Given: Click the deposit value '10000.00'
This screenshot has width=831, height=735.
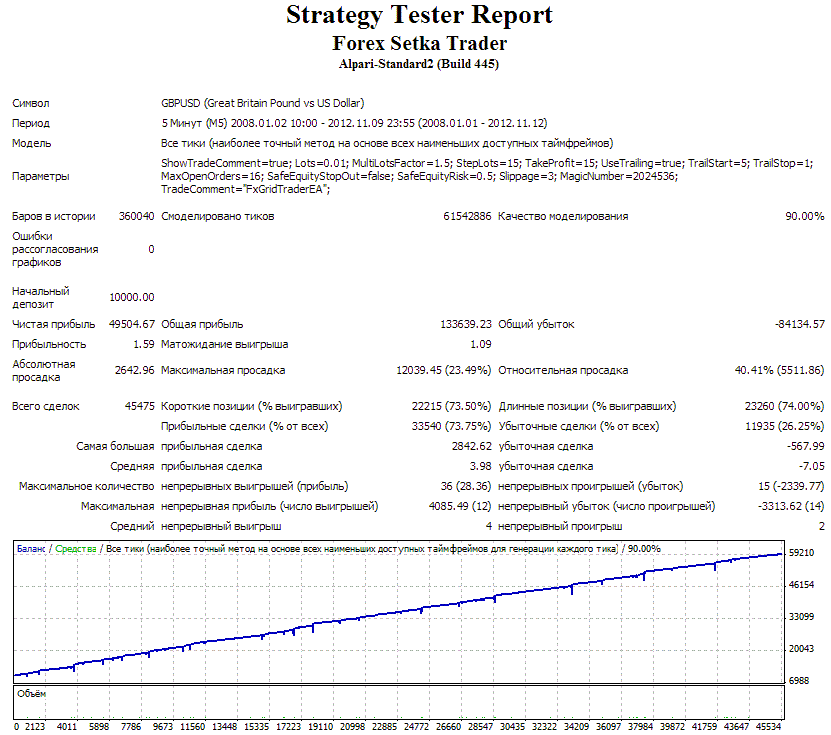Looking at the screenshot, I should point(132,298).
